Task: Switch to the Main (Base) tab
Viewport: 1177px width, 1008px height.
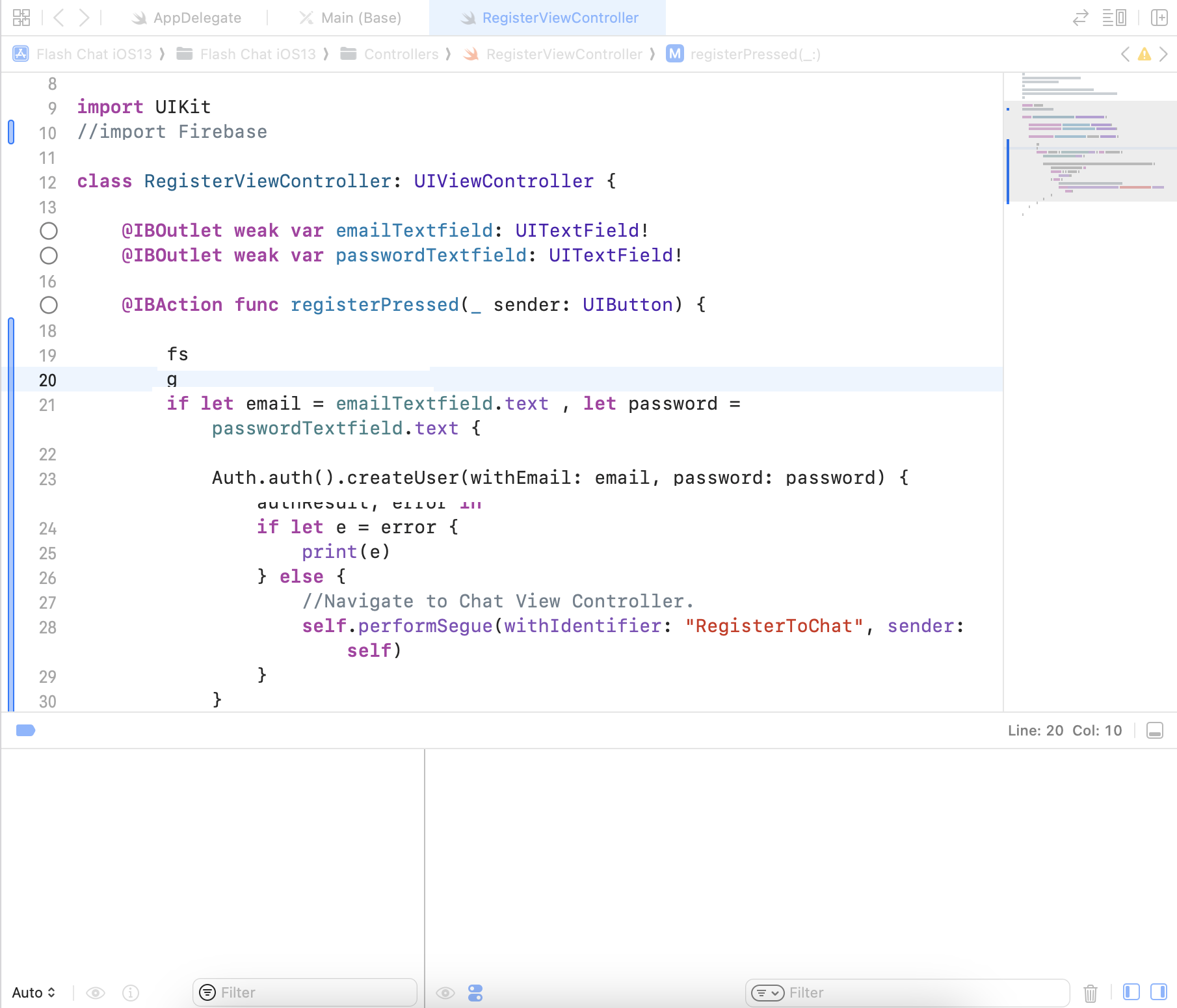Action: tap(350, 18)
